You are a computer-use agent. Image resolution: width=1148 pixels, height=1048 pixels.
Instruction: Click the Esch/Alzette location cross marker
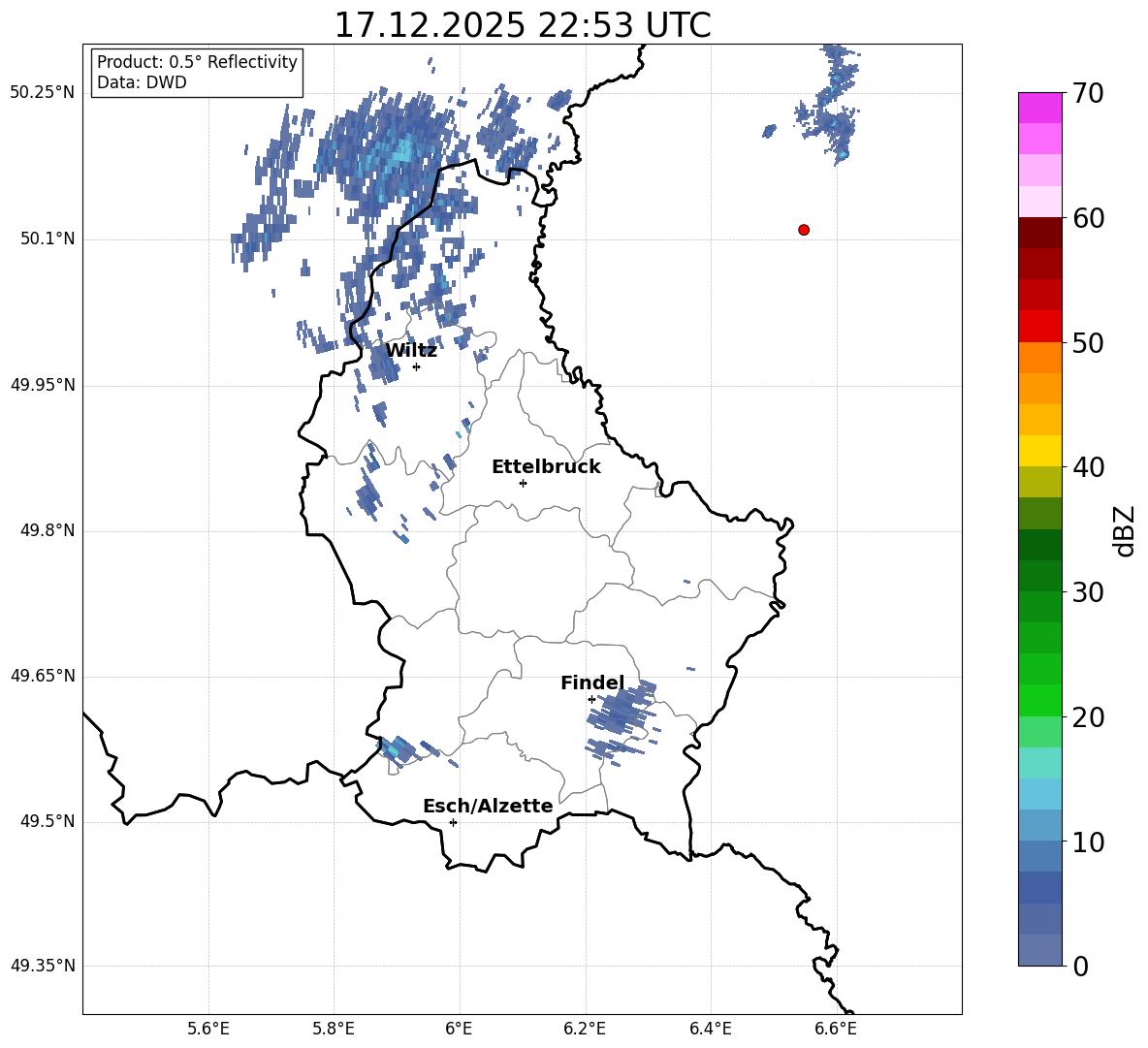point(453,822)
